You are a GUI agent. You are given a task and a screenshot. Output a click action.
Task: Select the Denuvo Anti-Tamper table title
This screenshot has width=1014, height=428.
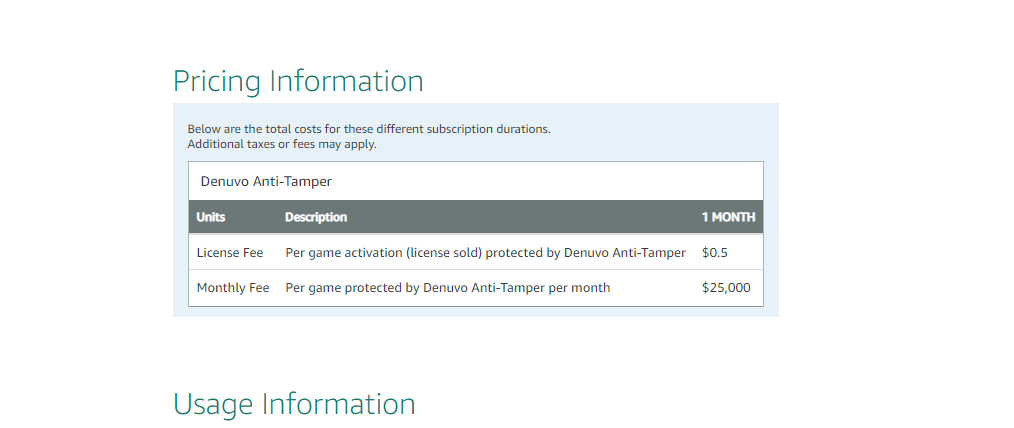click(266, 182)
